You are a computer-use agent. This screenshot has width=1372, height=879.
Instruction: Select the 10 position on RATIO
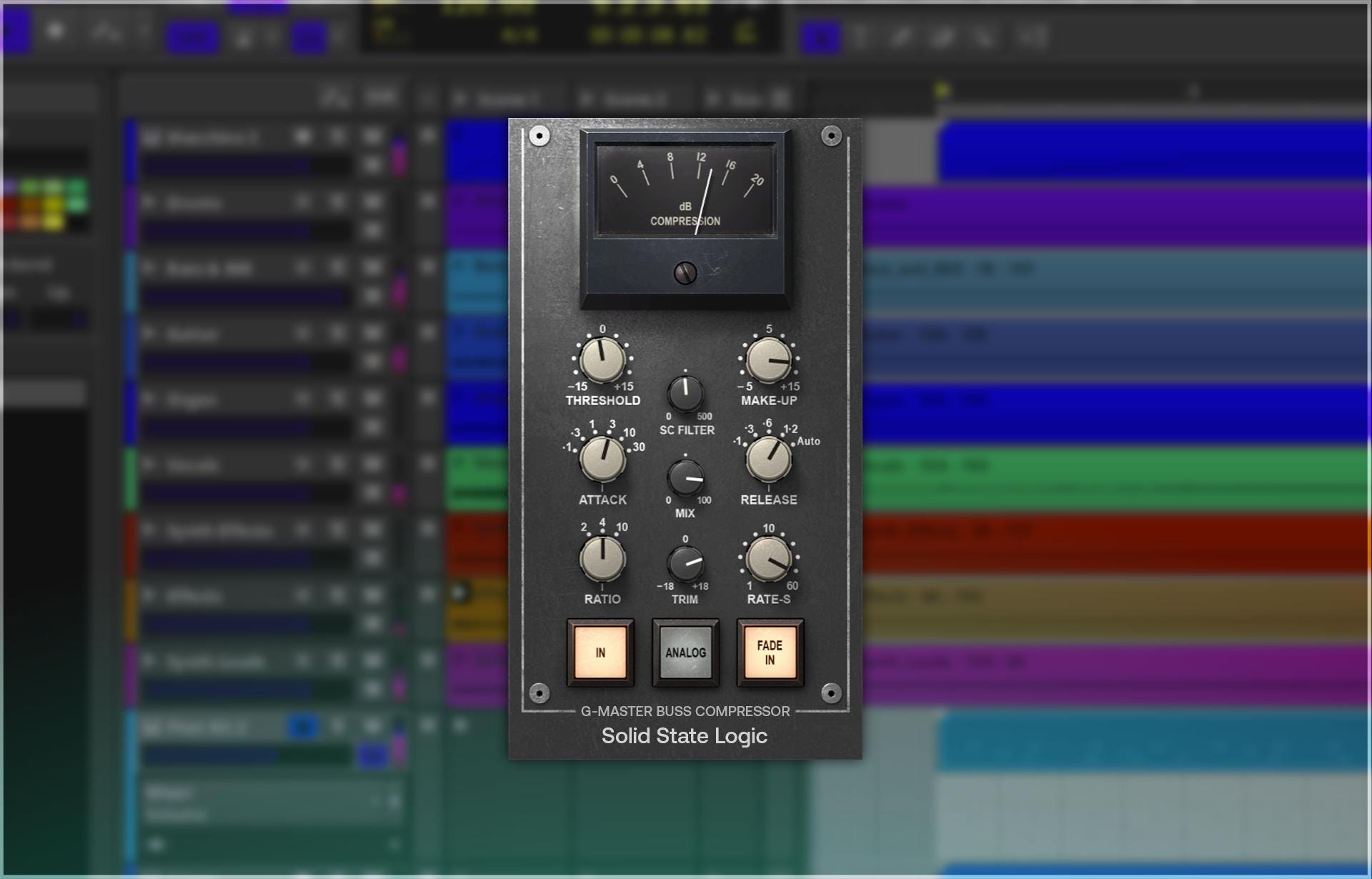coord(622,527)
